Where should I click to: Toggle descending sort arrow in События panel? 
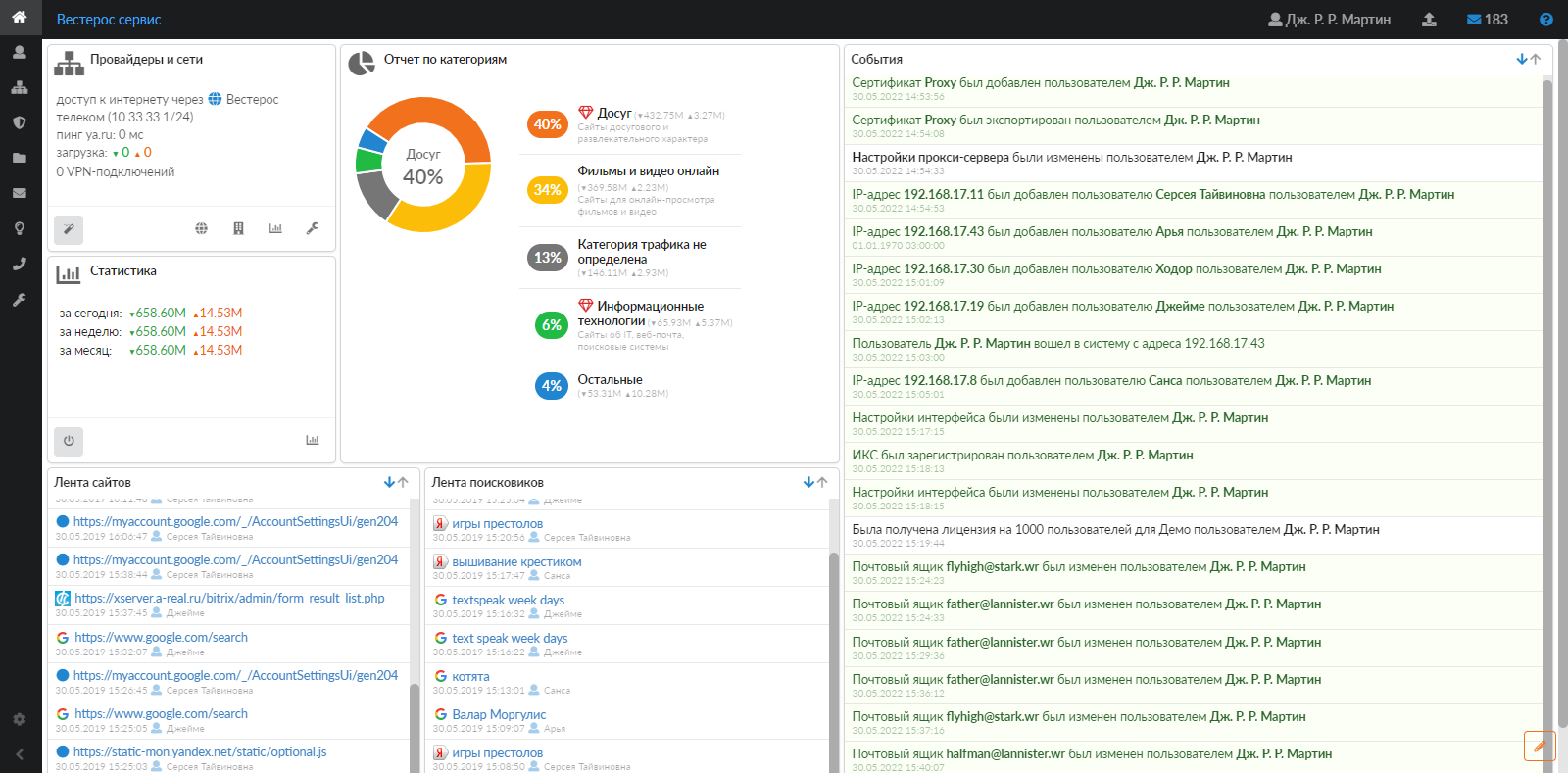click(x=1522, y=59)
